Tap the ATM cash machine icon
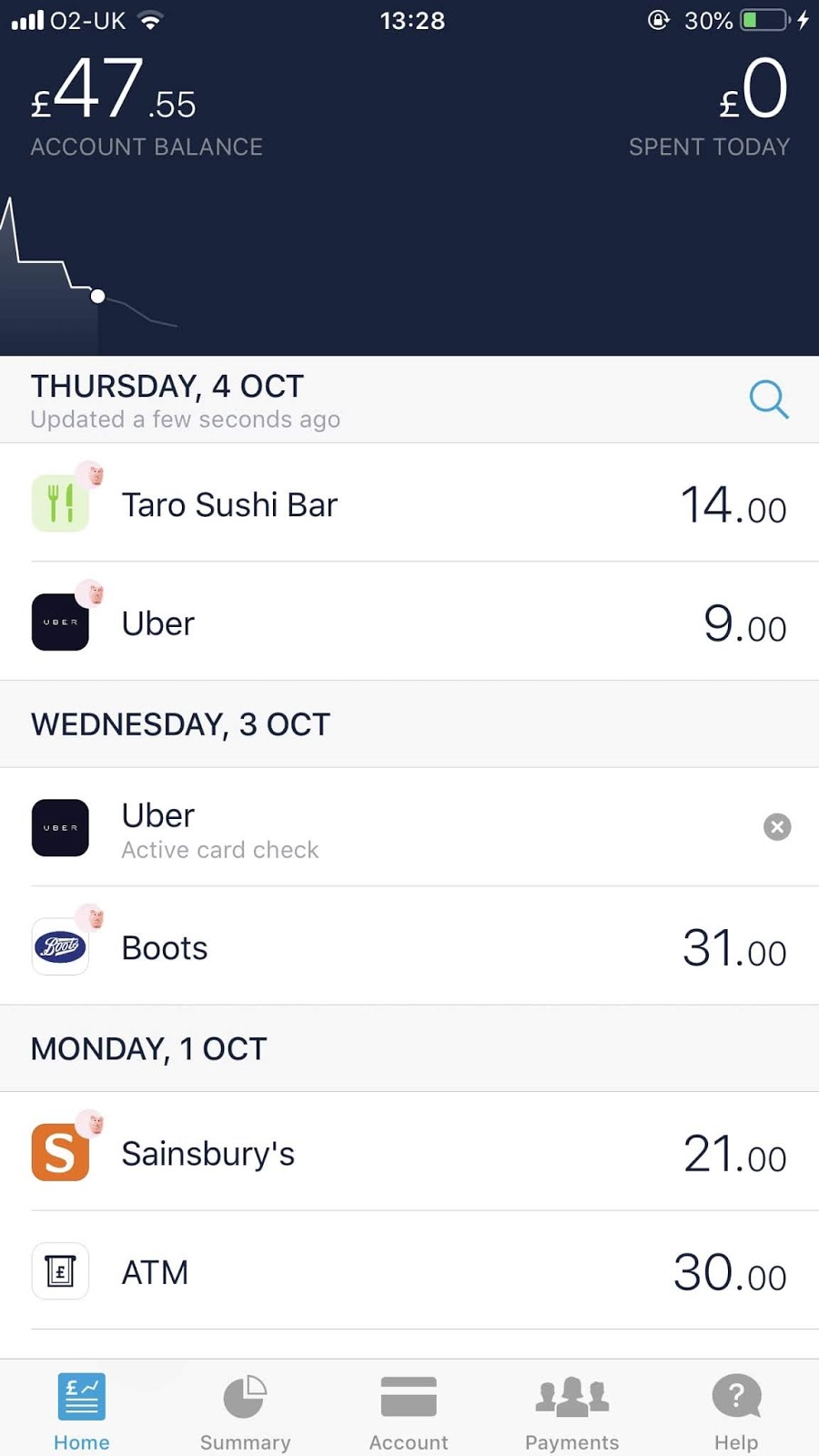 click(x=60, y=1271)
